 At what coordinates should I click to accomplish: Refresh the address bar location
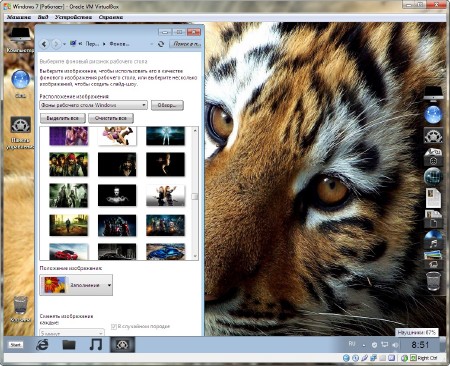tap(161, 44)
